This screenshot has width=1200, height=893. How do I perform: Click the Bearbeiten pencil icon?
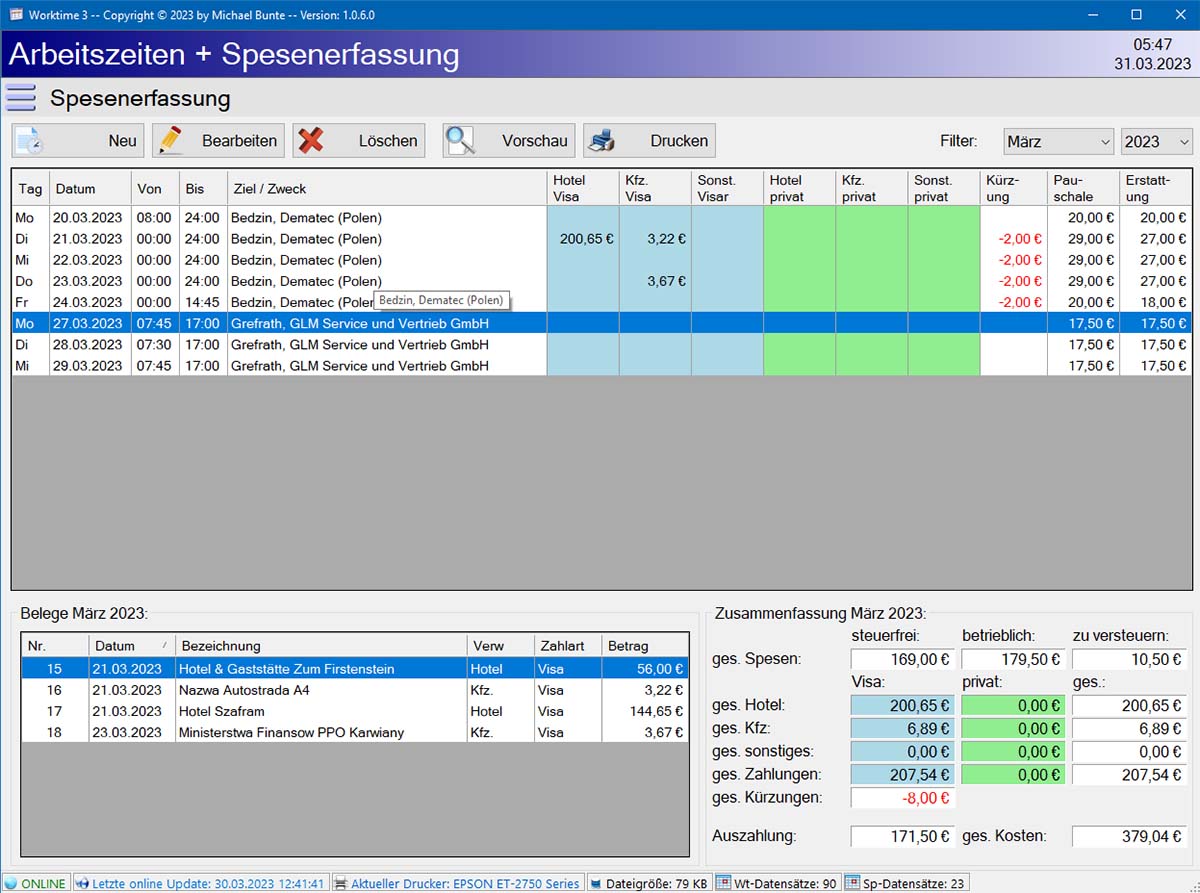pos(171,141)
